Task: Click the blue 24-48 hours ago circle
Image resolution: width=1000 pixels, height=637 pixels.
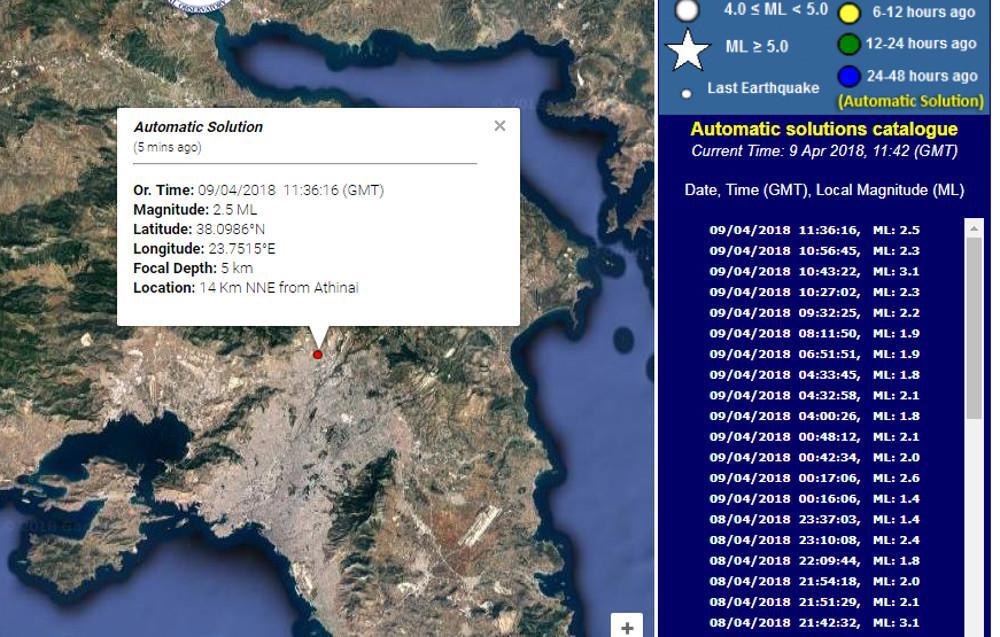Action: (x=849, y=76)
